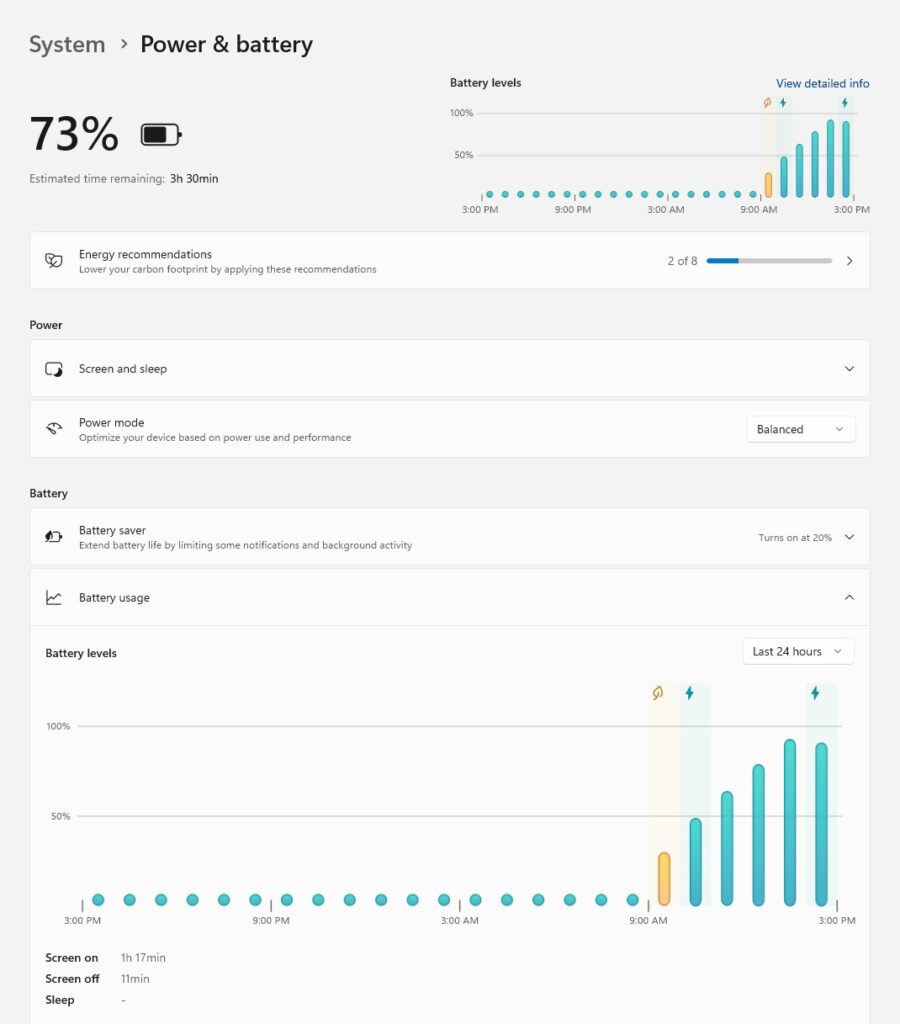Click the Battery saver icon

pos(54,537)
